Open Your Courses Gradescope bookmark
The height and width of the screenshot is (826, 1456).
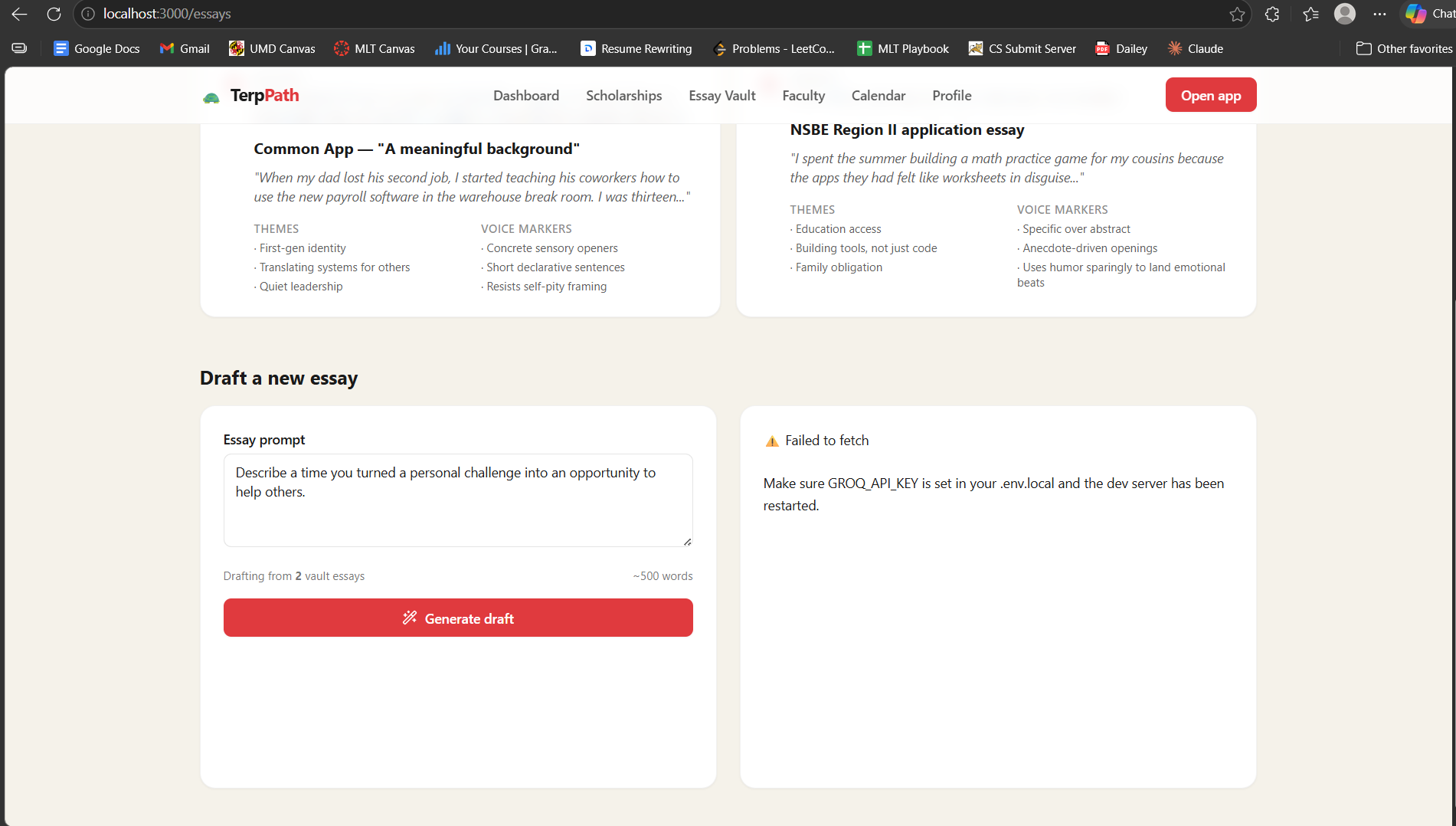pyautogui.click(x=496, y=48)
